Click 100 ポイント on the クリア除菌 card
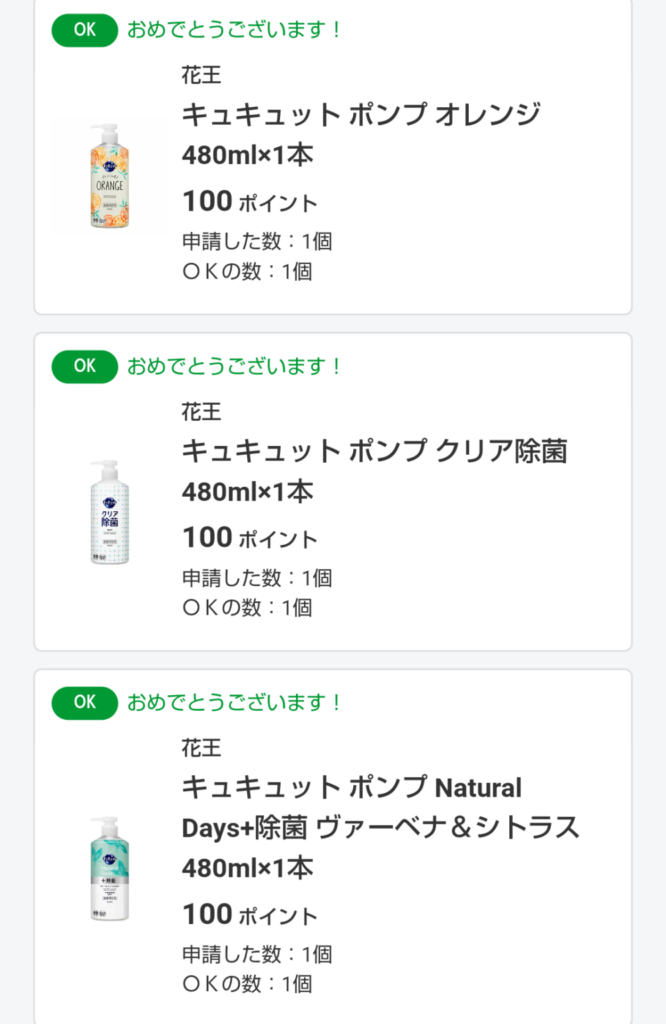 [x=249, y=538]
